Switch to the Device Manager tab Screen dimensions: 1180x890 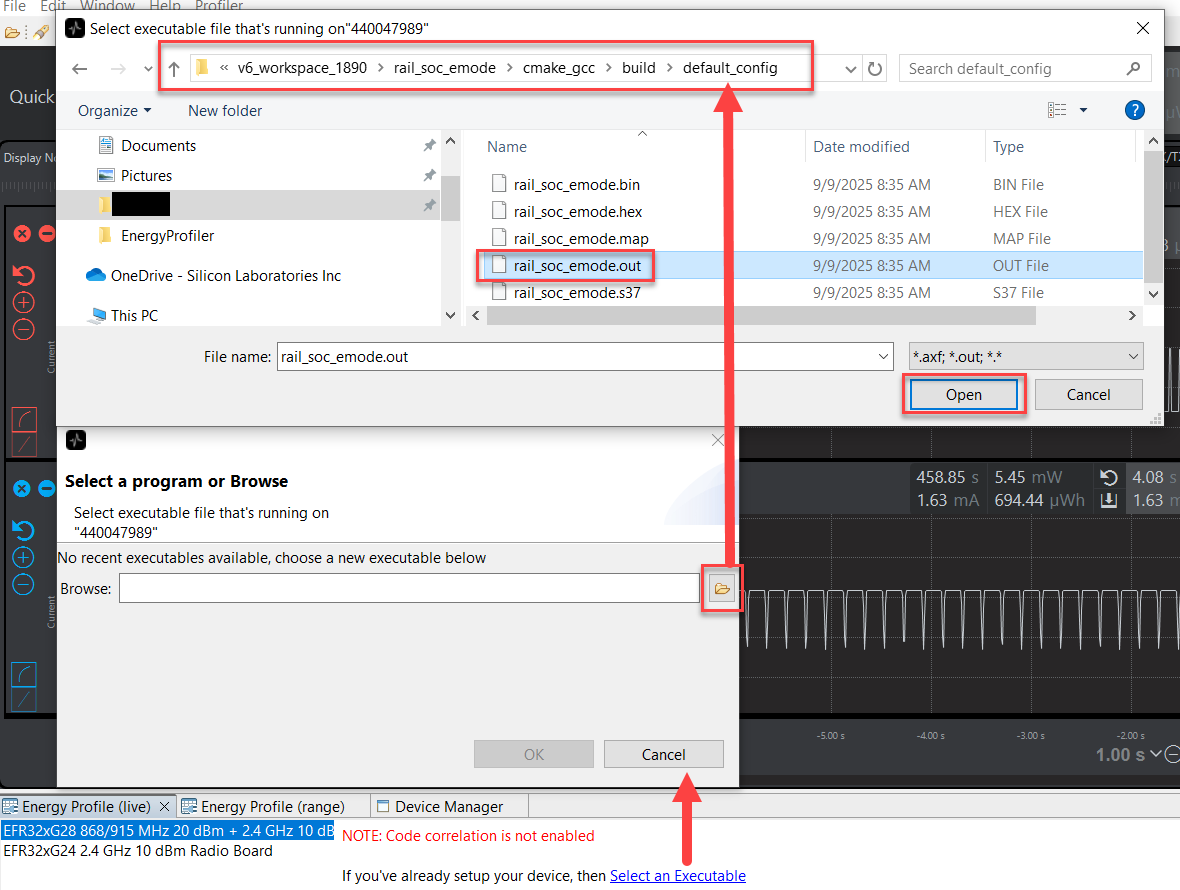coord(448,806)
